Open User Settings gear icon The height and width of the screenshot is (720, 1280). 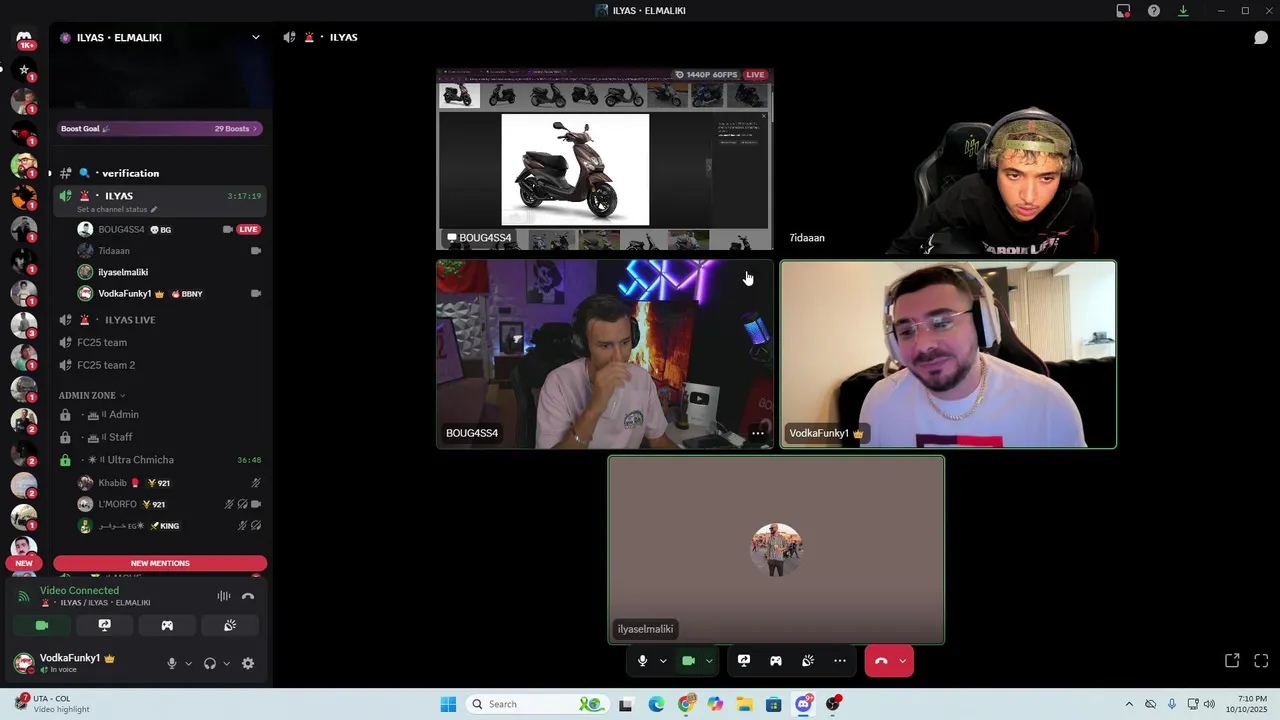(248, 663)
